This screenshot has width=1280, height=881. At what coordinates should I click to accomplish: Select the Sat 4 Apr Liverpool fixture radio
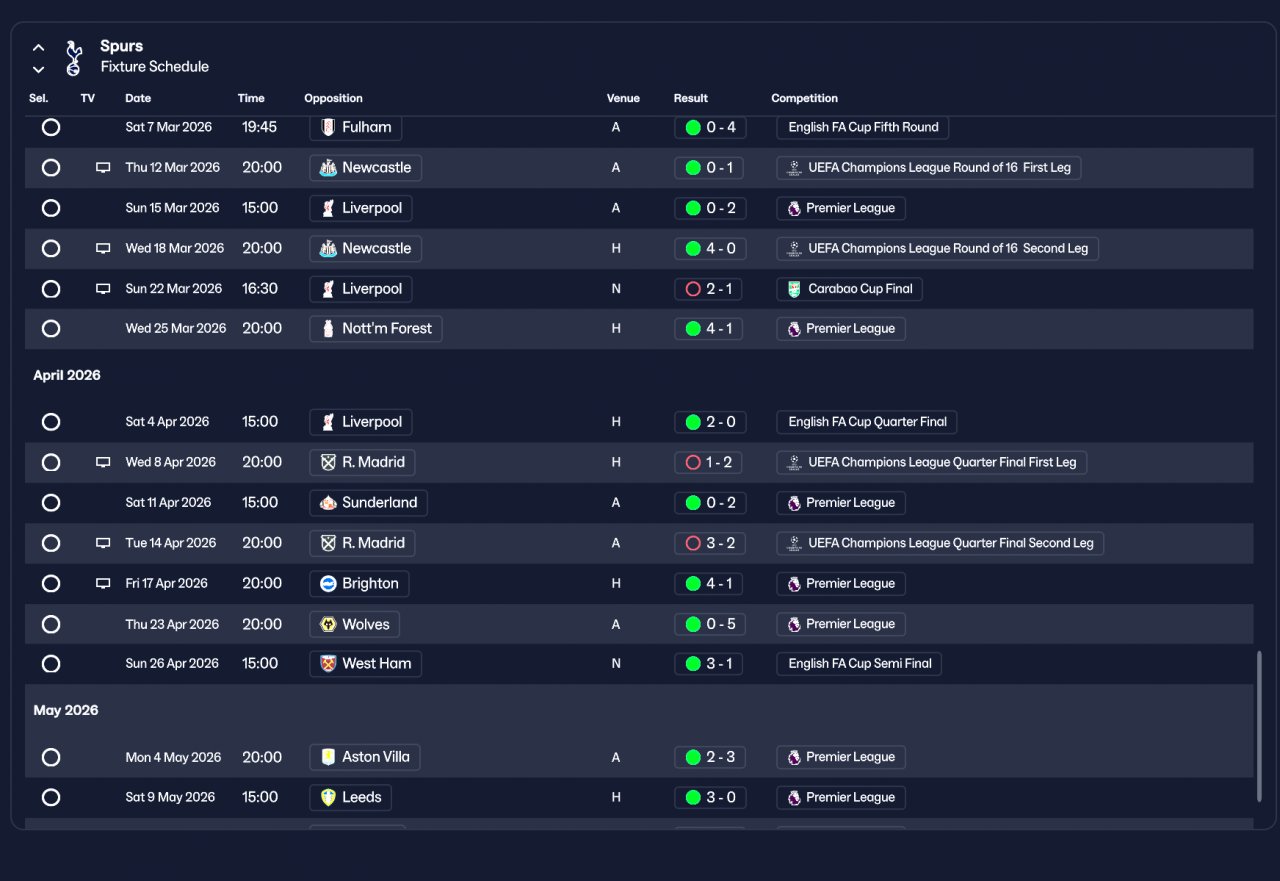tap(51, 422)
